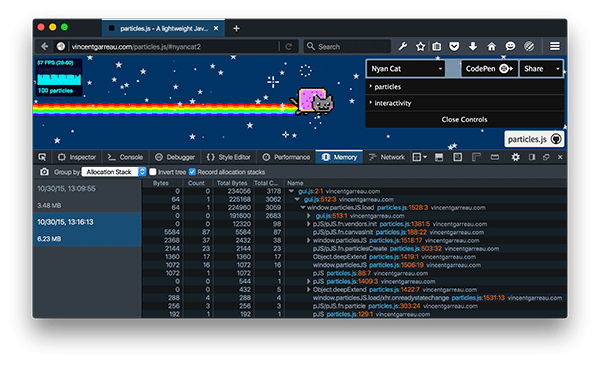
Task: Open the particles.js:503:32 source link
Action: pos(416,249)
